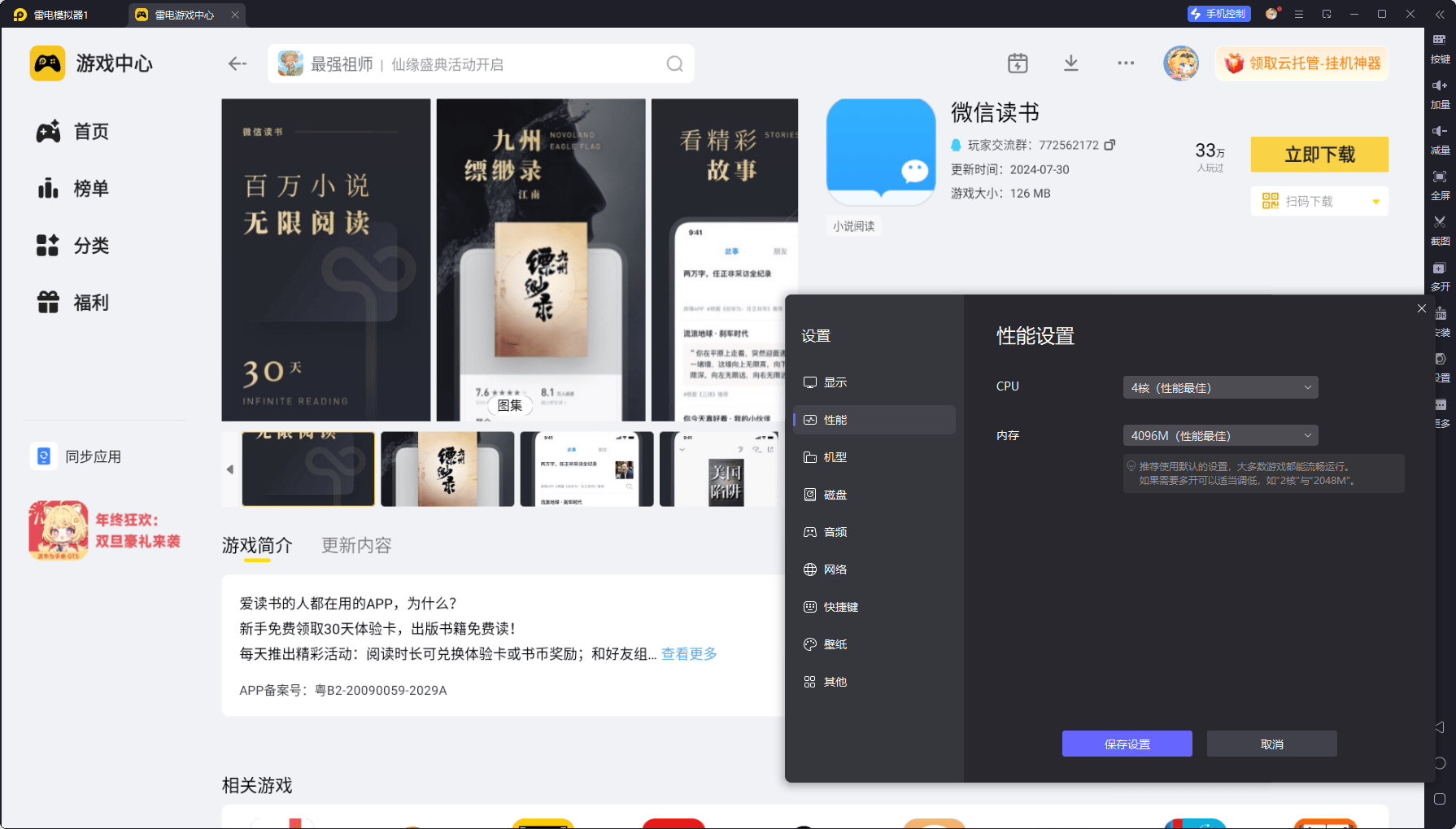This screenshot has width=1456, height=829.
Task: Expand the memory size dropdown
Action: tap(1219, 436)
